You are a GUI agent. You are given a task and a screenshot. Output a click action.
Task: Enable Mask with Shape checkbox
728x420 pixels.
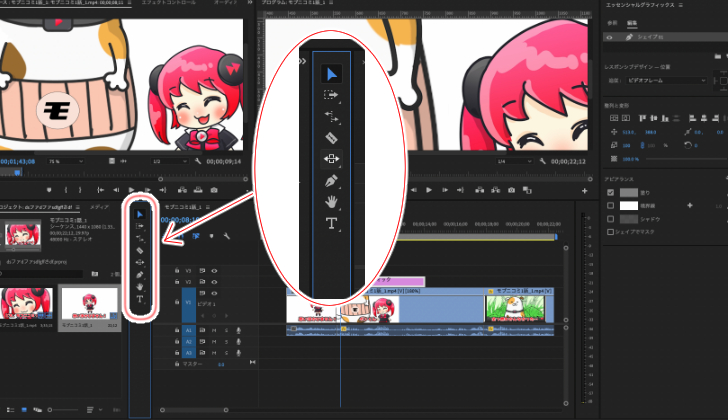(x=611, y=232)
